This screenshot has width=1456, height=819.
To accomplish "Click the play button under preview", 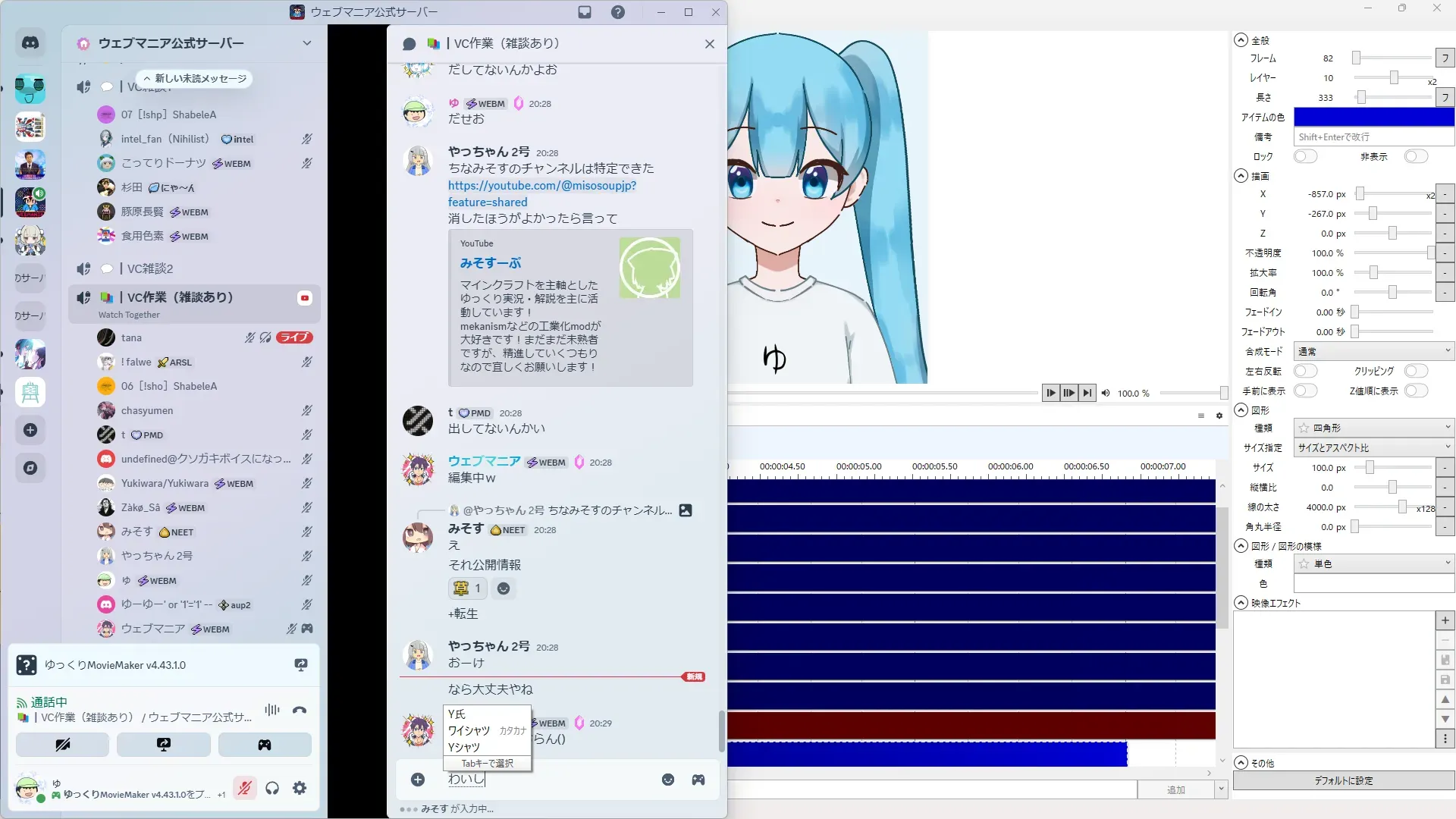I will 1050,393.
